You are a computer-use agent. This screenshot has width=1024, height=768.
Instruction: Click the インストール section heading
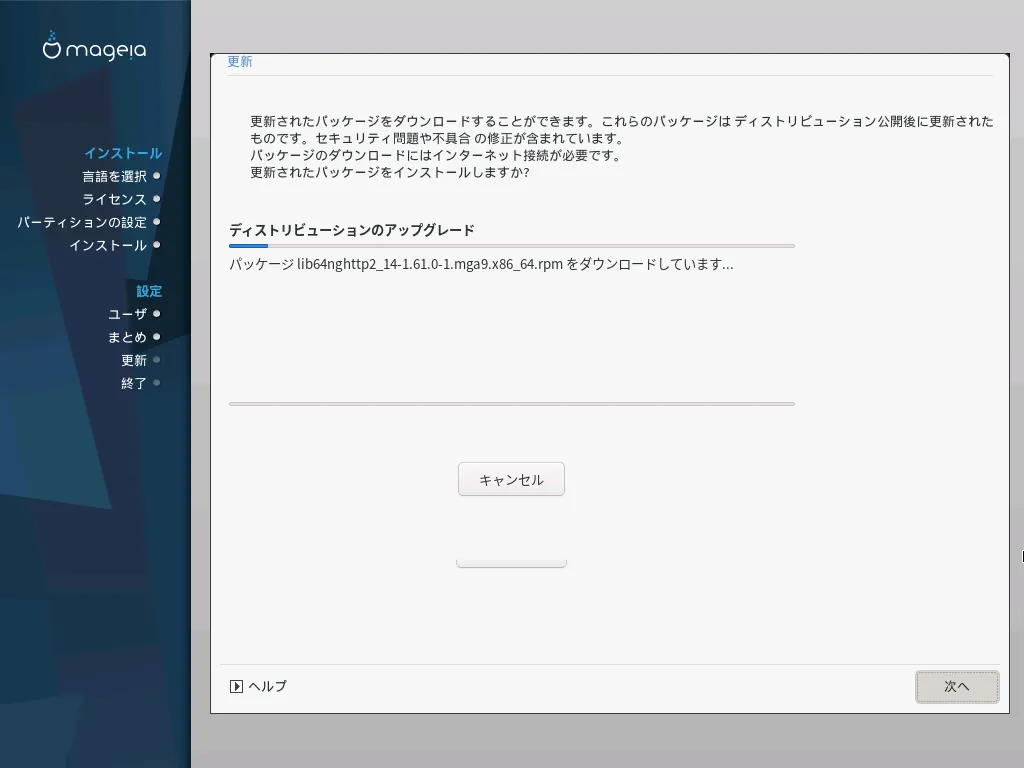[123, 153]
